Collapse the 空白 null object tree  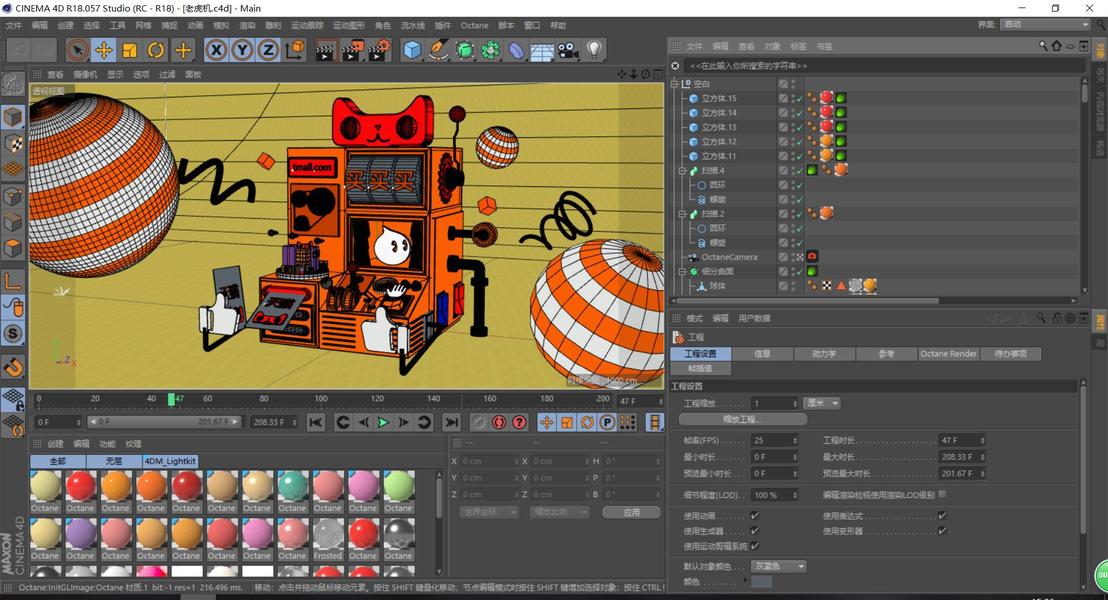point(675,83)
